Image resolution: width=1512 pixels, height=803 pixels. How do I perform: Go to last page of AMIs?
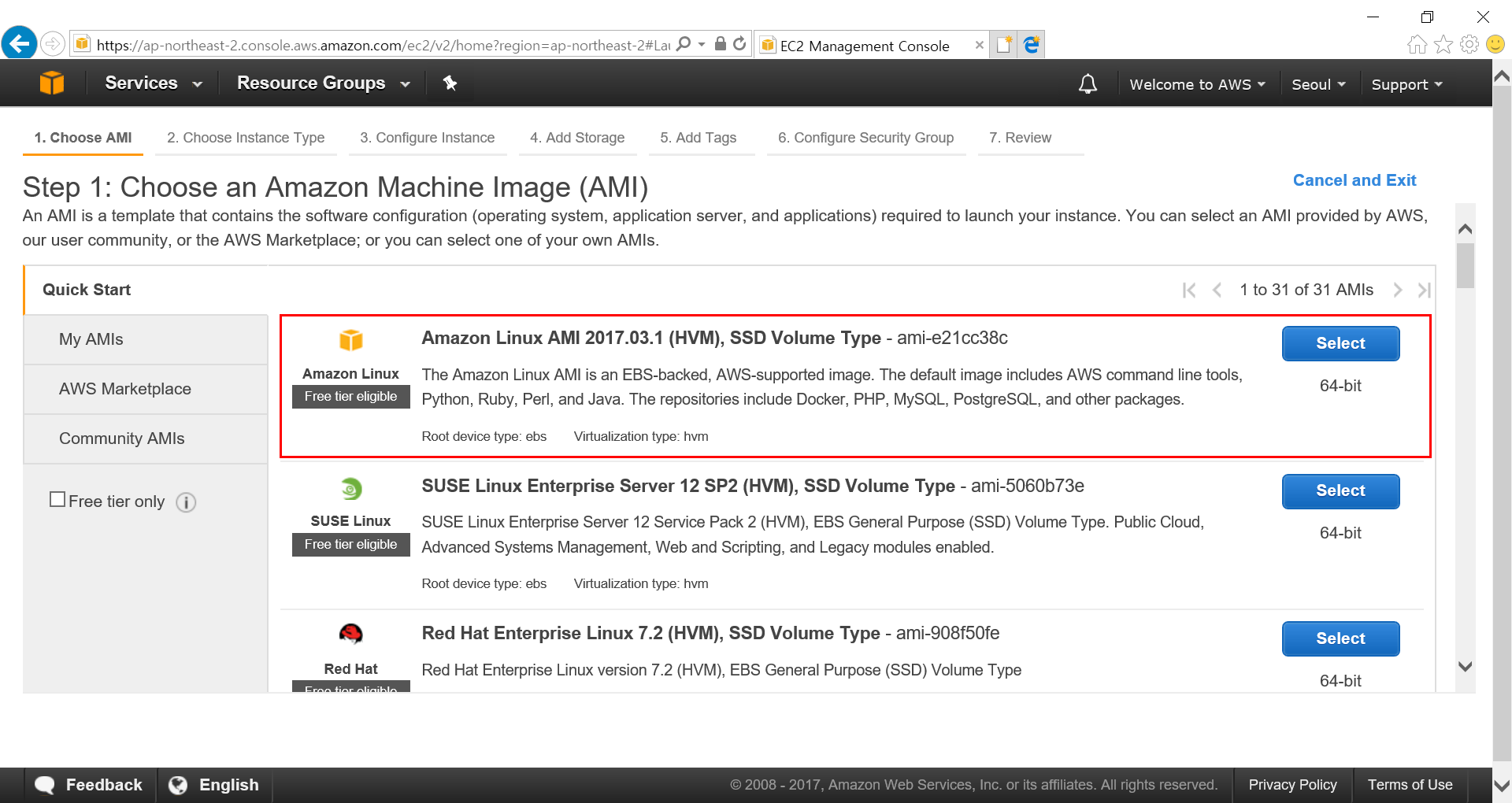coord(1424,290)
